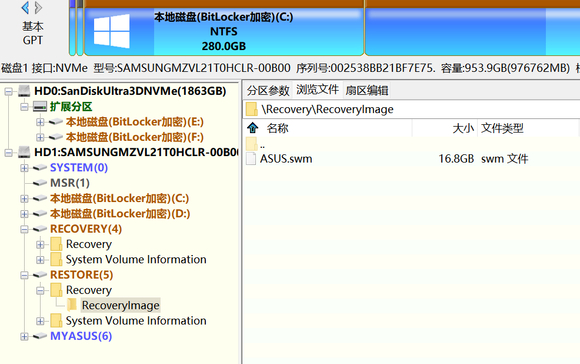Click the HD1 SAMSUNG hard disk icon
The width and height of the screenshot is (580, 364).
coord(24,152)
